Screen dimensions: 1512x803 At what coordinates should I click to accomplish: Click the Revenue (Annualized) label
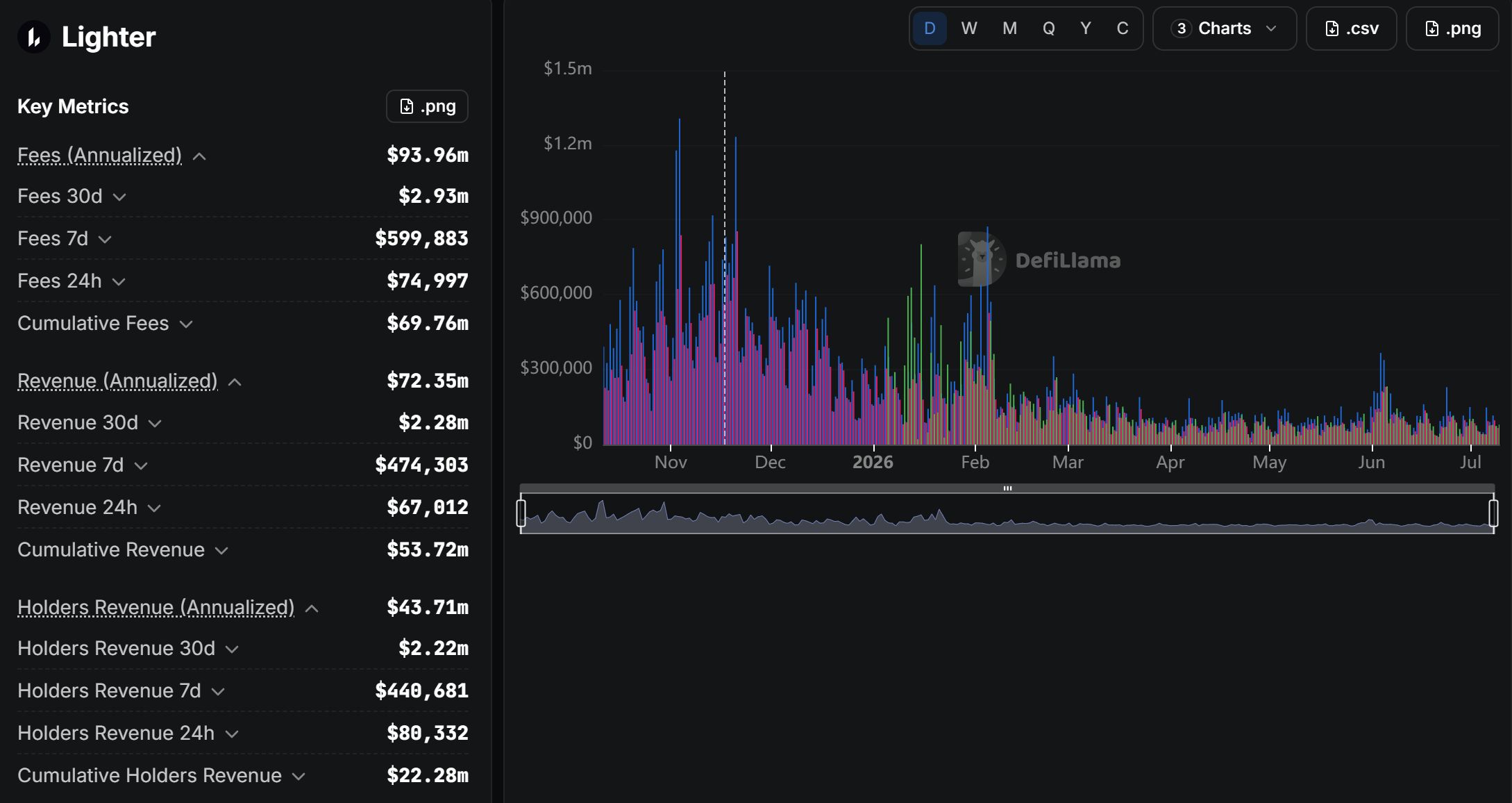point(117,381)
